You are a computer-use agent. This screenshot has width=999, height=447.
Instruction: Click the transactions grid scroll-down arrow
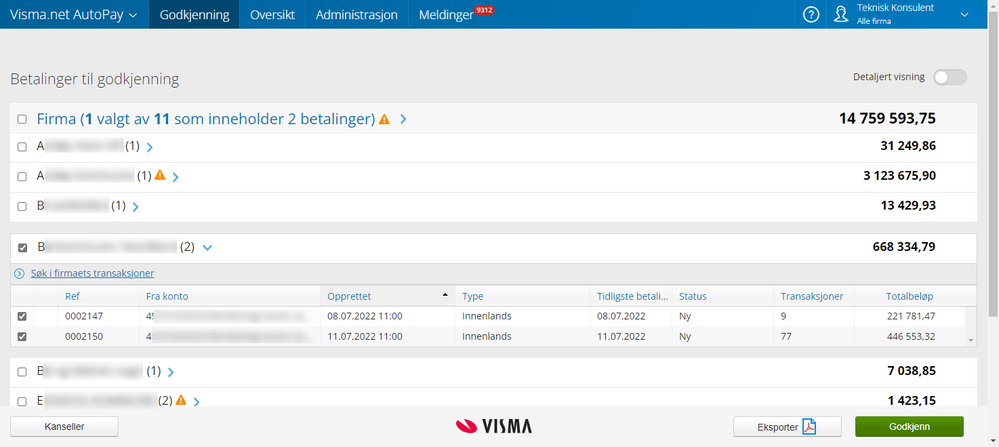pyautogui.click(x=971, y=341)
